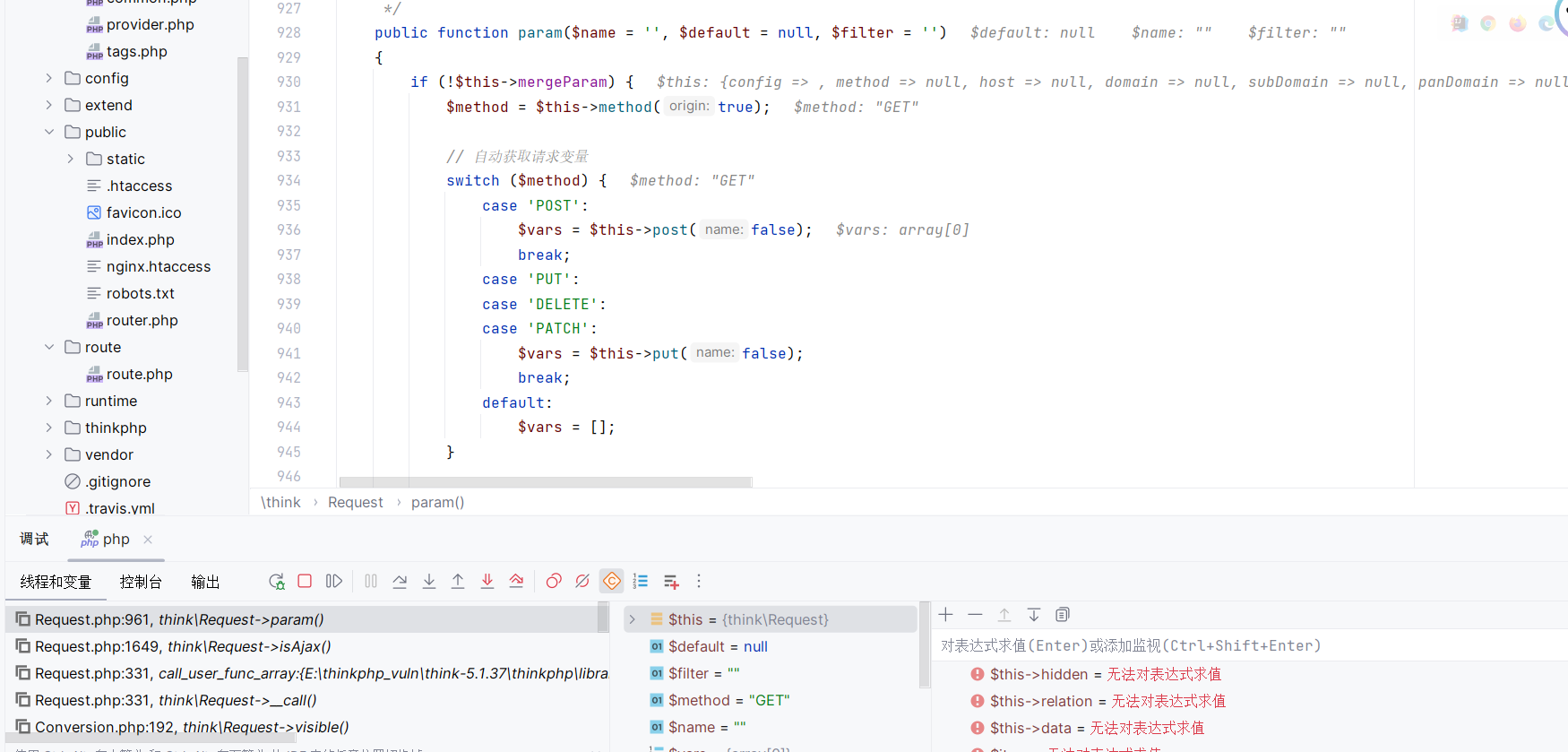
Task: Open in built-in IntelliJ preview browser
Action: pyautogui.click(x=1460, y=23)
